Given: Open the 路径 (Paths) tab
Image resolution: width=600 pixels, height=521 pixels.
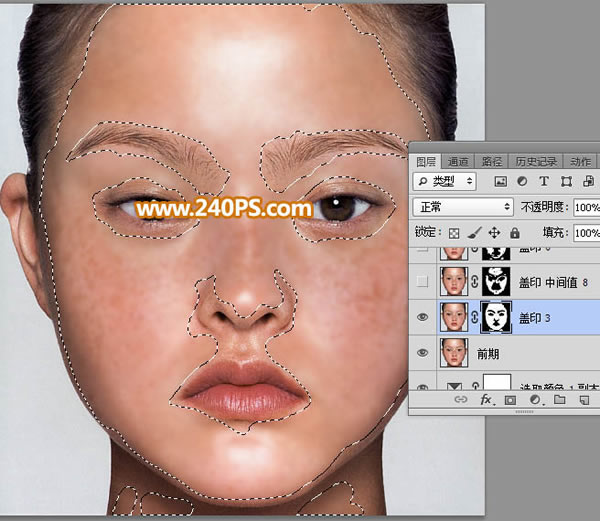Looking at the screenshot, I should pyautogui.click(x=491, y=162).
